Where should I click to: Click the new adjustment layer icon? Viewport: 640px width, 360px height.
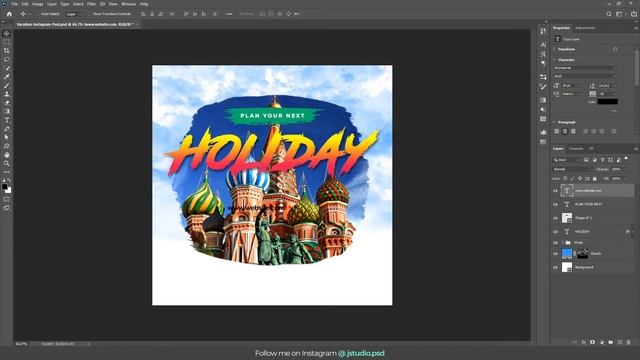pyautogui.click(x=602, y=342)
